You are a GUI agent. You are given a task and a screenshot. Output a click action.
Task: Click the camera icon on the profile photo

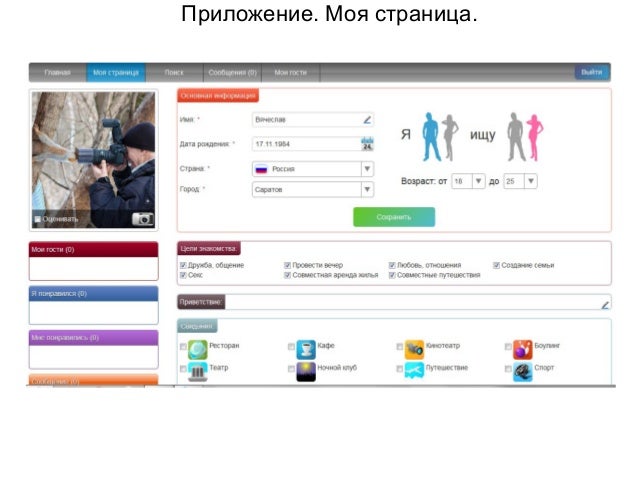pos(143,219)
